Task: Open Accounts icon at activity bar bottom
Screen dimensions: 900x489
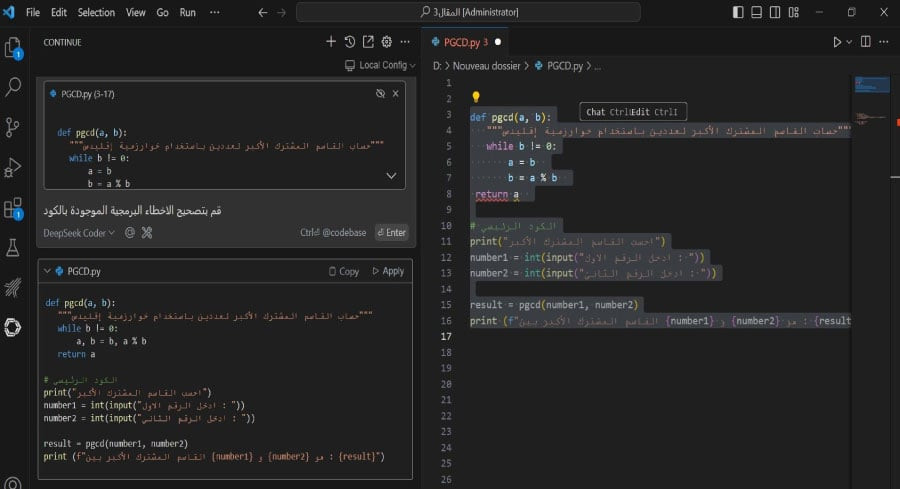Action: point(13,483)
